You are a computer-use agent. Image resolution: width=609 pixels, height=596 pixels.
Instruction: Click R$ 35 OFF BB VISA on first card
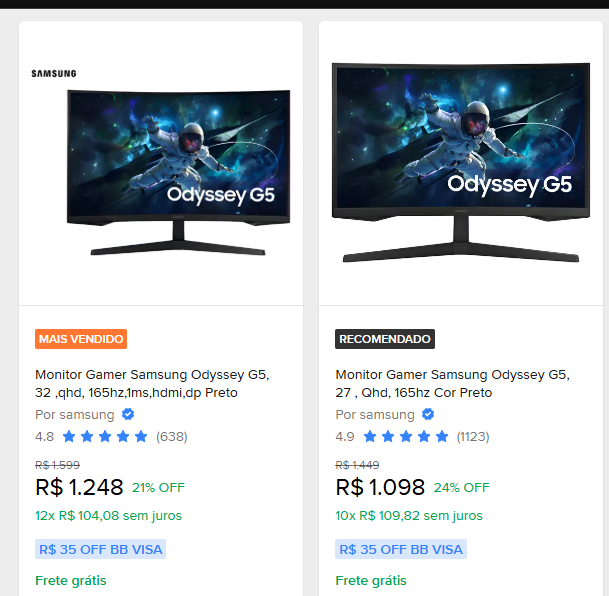click(x=100, y=549)
